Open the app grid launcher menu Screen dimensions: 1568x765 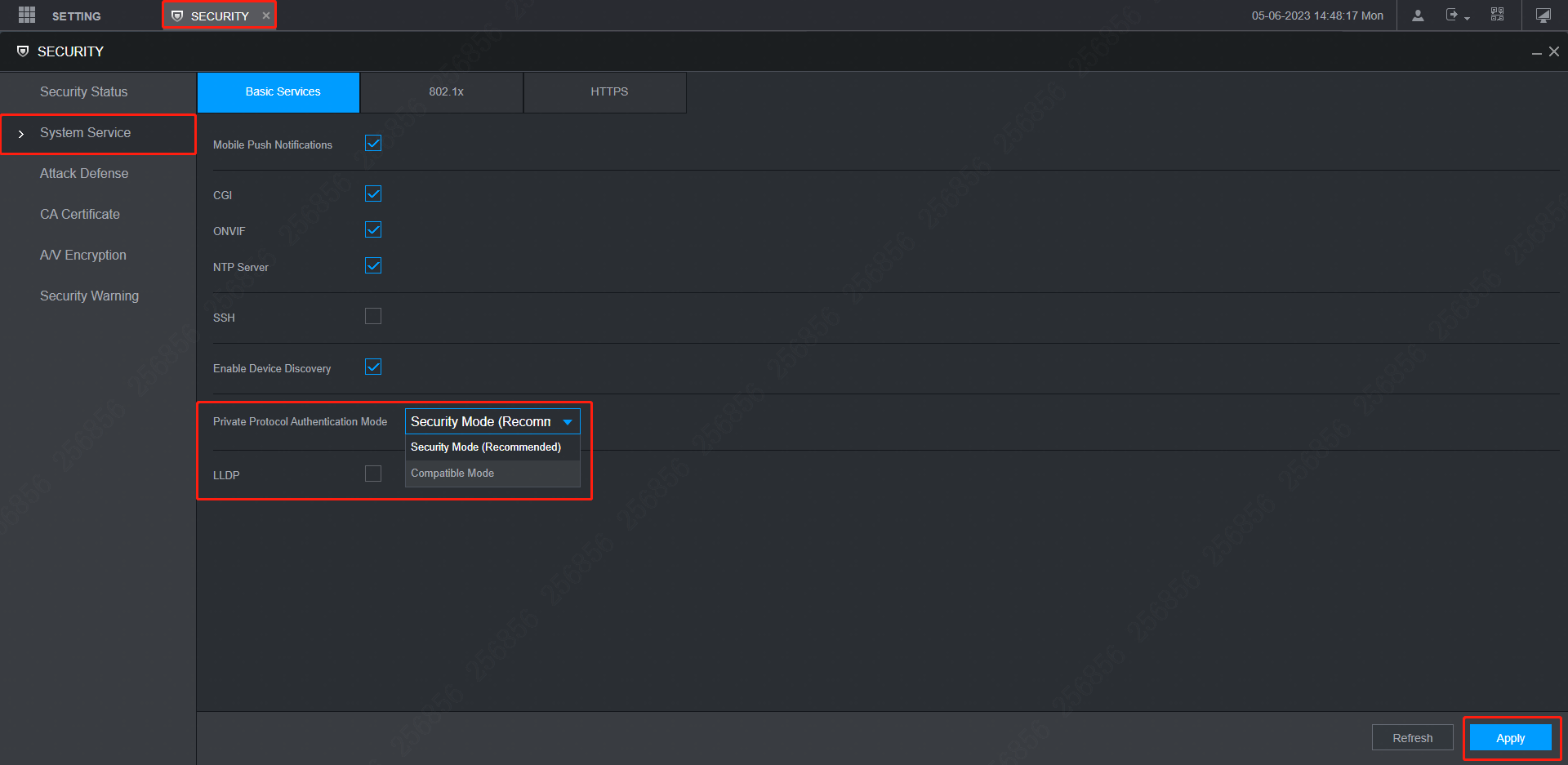point(25,15)
